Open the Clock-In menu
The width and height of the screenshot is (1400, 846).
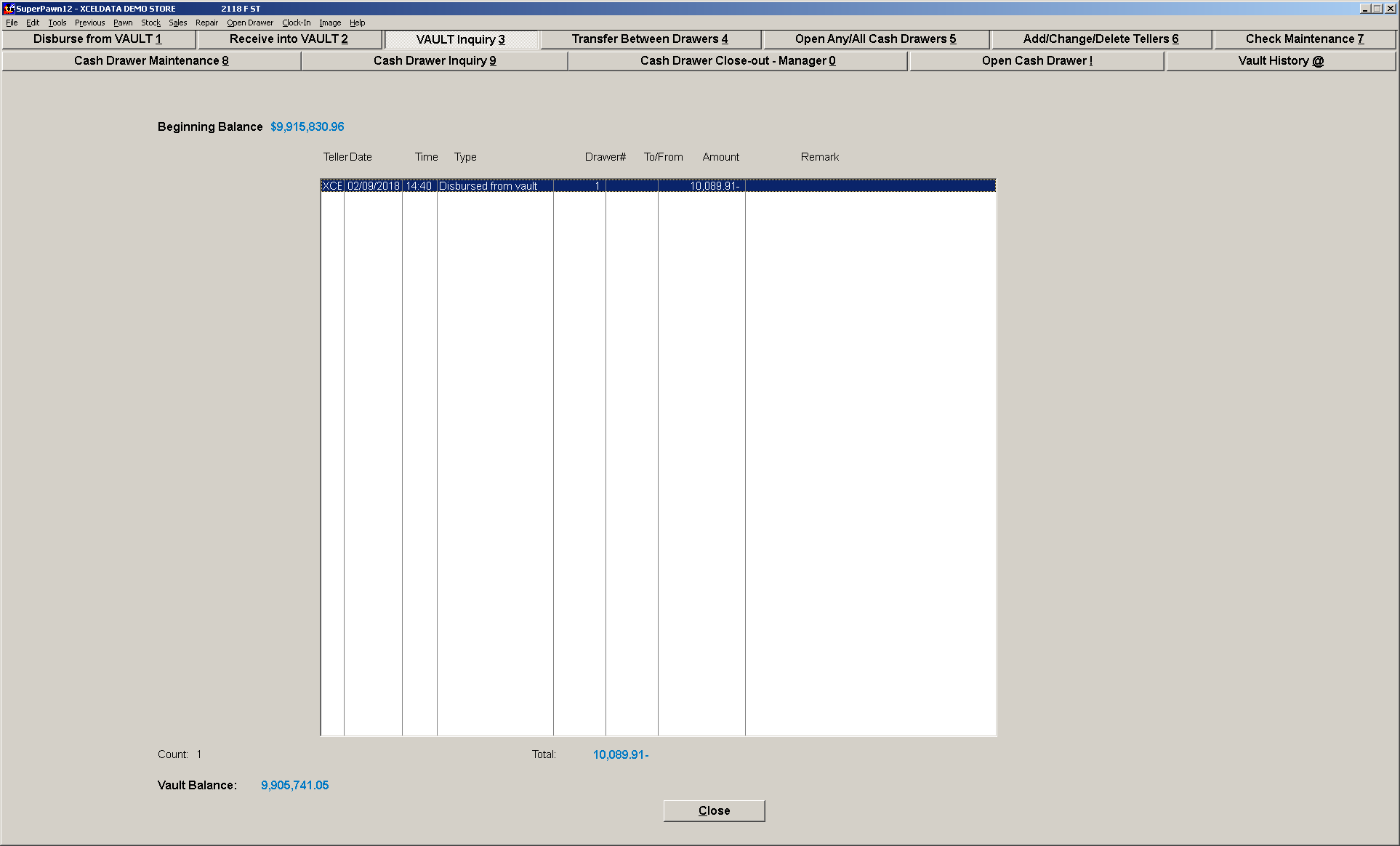click(296, 23)
